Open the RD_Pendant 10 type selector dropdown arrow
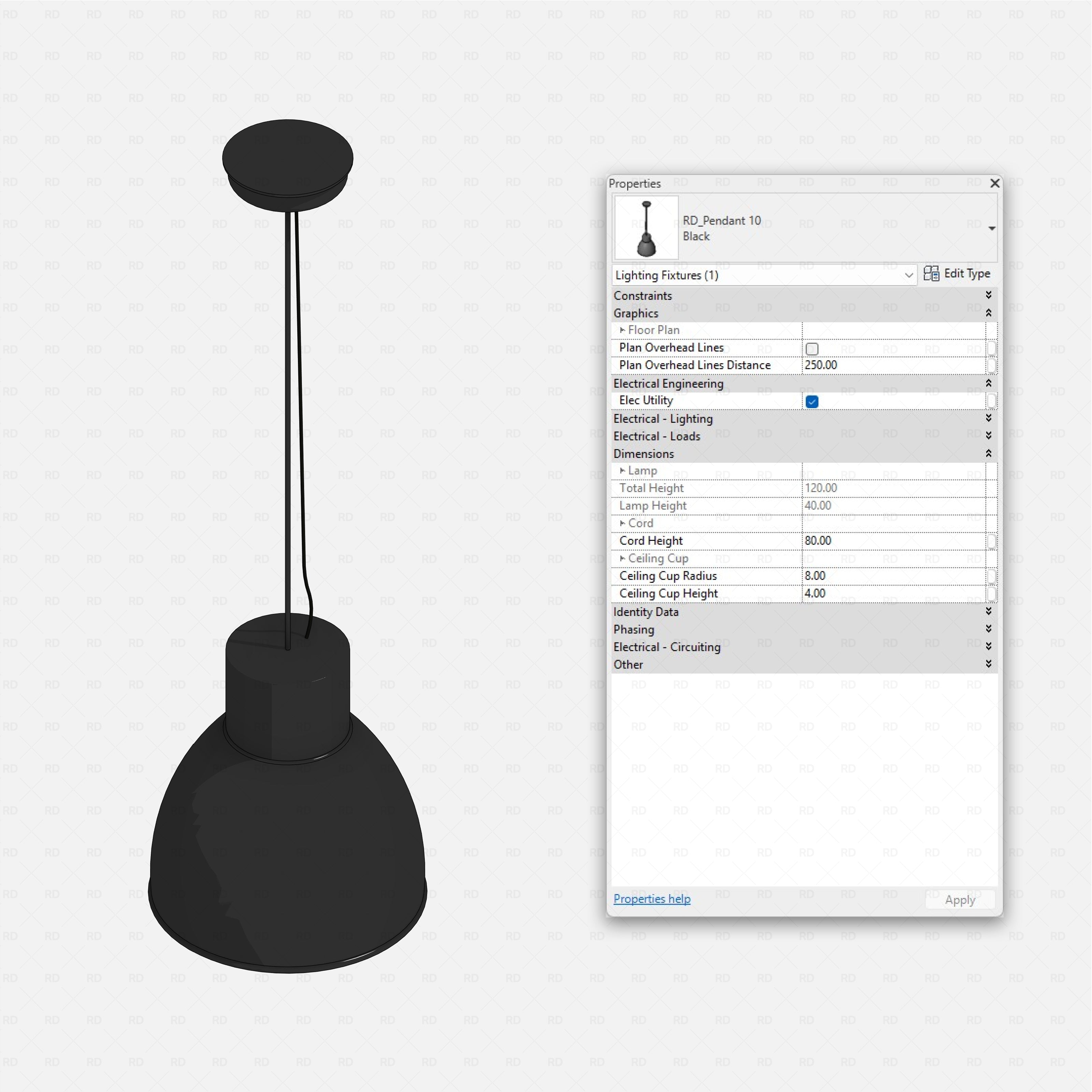Viewport: 1092px width, 1092px height. pyautogui.click(x=991, y=228)
